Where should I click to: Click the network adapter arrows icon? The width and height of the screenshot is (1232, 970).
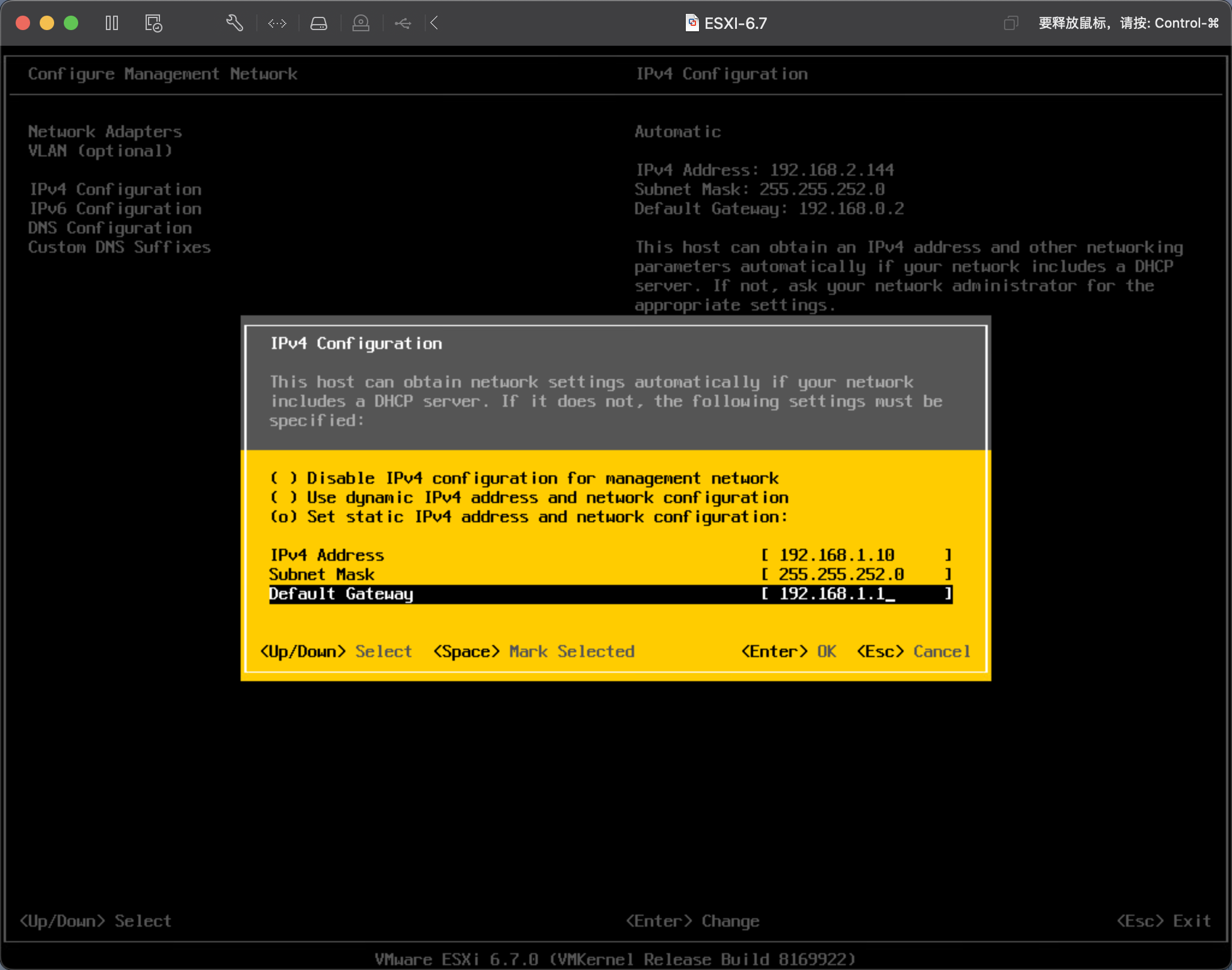tap(277, 23)
